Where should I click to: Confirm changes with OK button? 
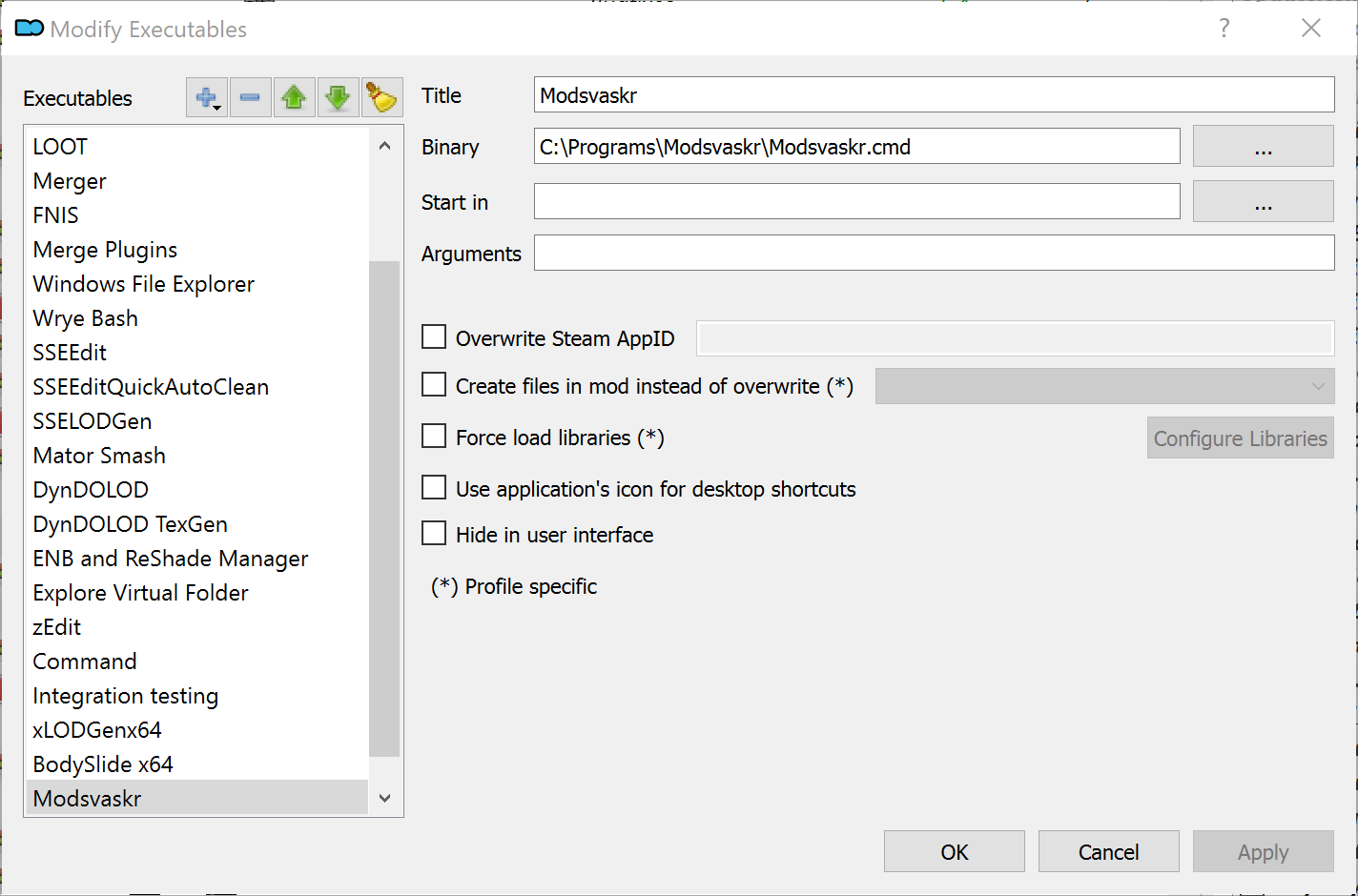(x=954, y=851)
